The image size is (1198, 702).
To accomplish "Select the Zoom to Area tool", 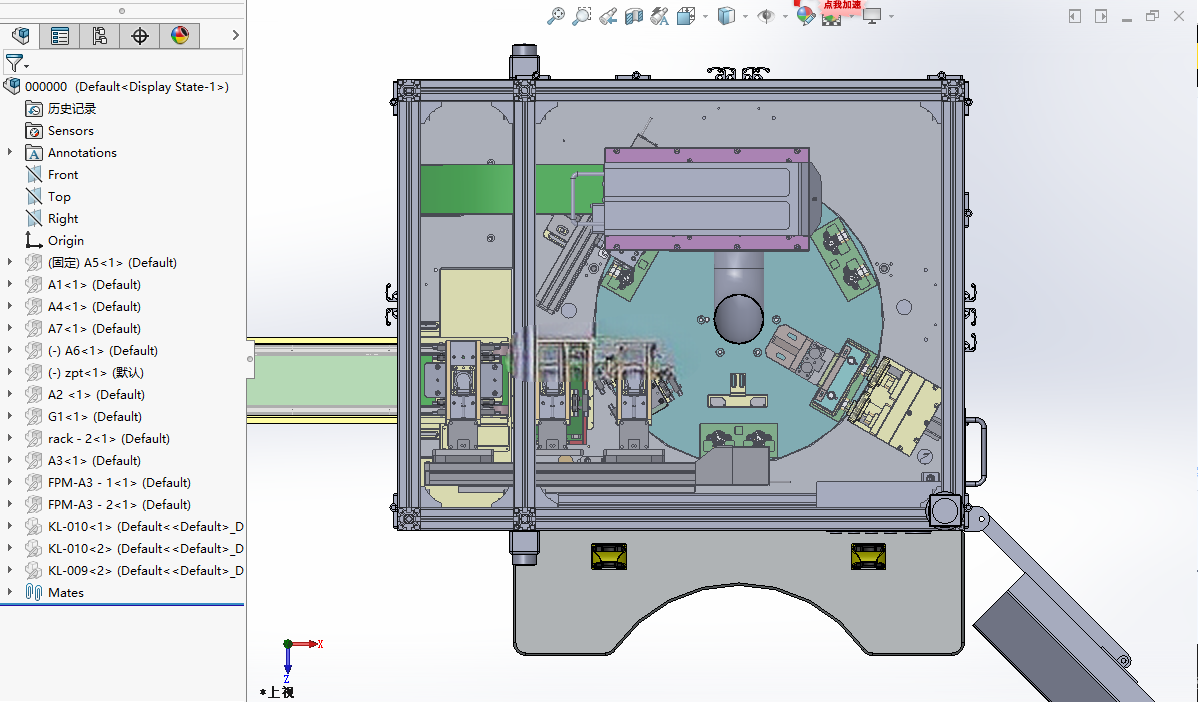I will pyautogui.click(x=582, y=15).
